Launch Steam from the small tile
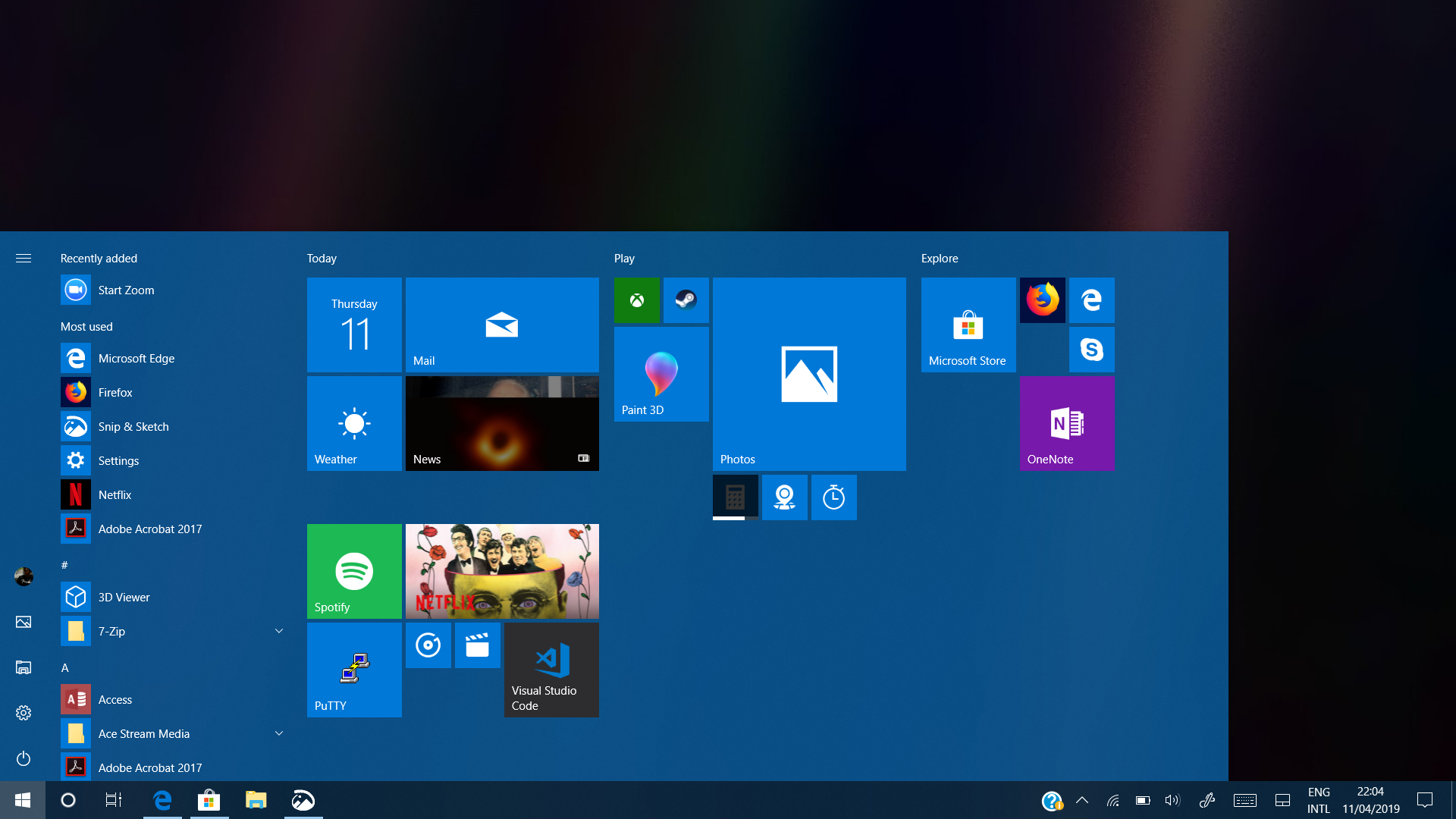 686,300
